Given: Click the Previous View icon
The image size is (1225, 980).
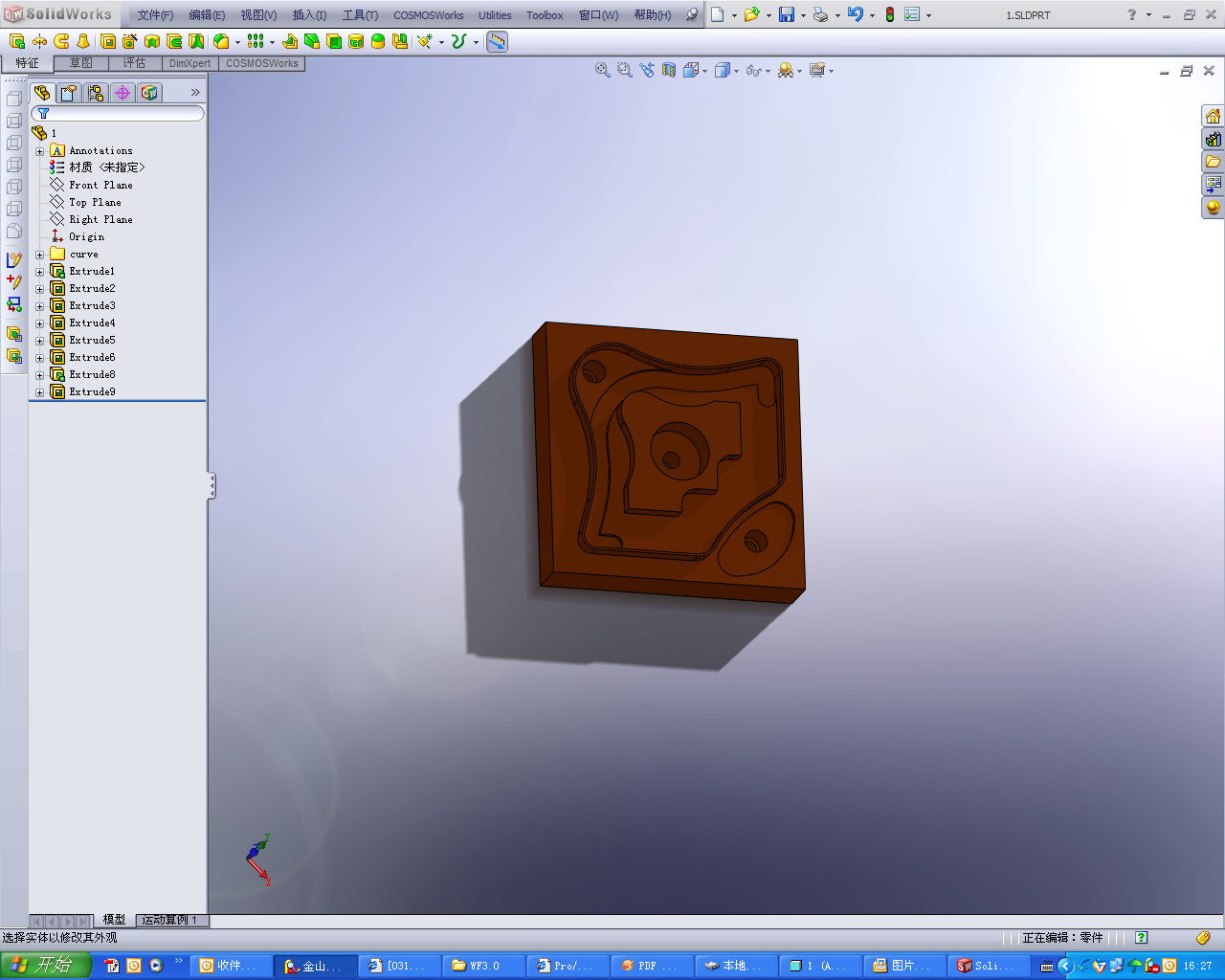Looking at the screenshot, I should (647, 70).
